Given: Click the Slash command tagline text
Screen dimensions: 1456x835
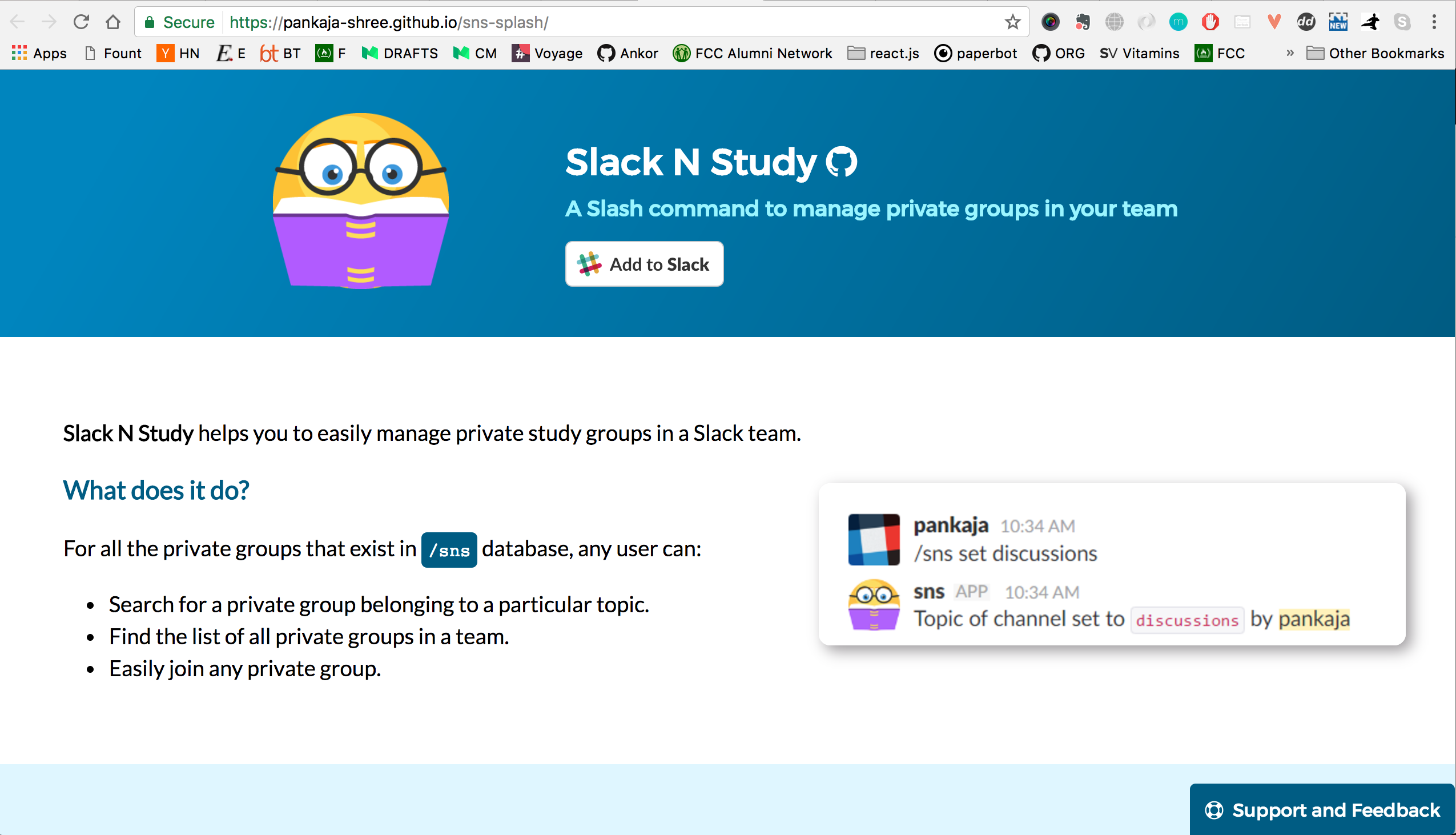Looking at the screenshot, I should coord(871,209).
